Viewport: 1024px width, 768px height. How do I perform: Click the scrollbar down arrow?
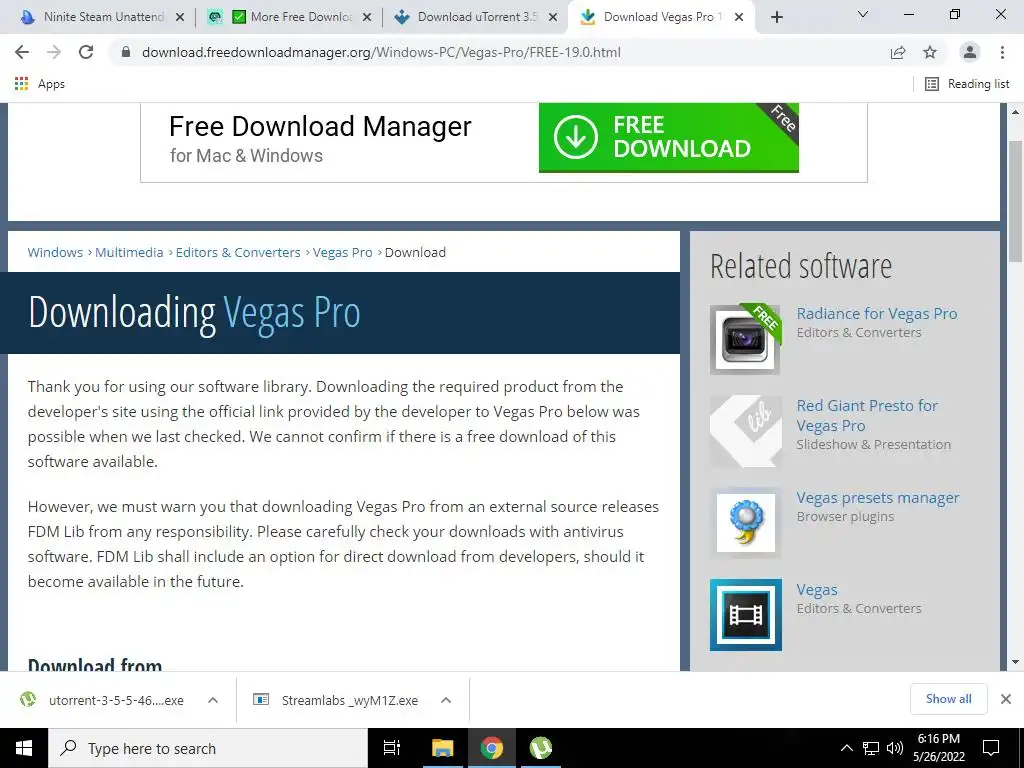coord(1016,662)
